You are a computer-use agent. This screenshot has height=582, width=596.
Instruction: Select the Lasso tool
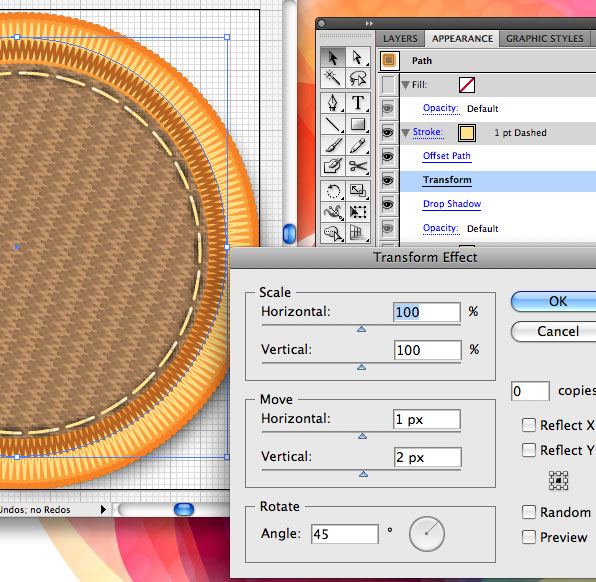tap(358, 78)
